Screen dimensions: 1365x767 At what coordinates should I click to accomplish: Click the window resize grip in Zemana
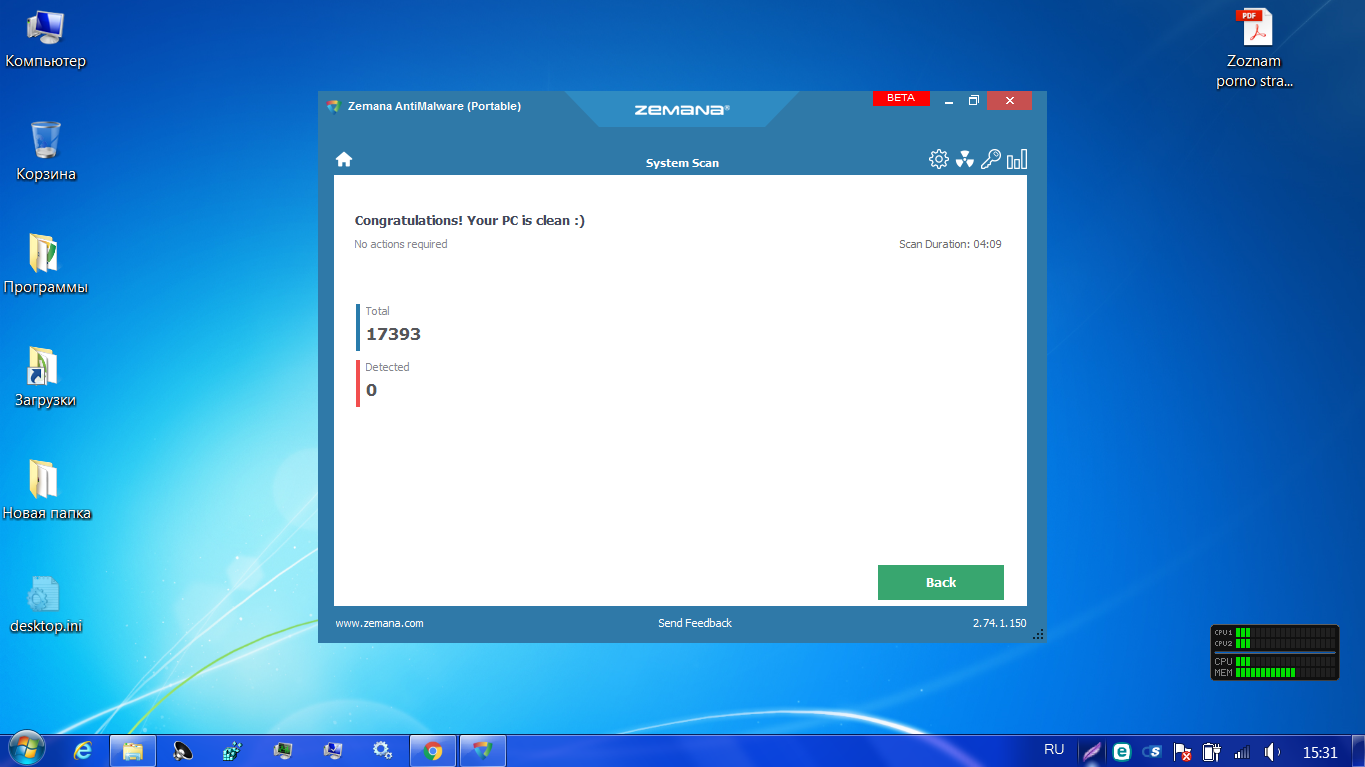point(1038,634)
